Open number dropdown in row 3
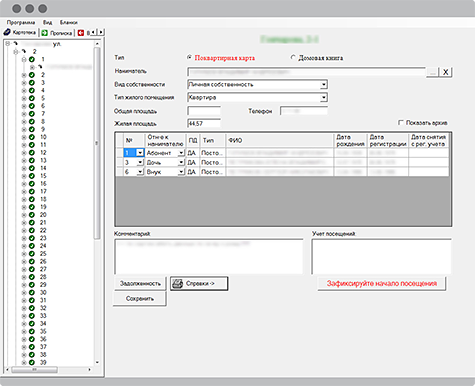Screen dimensions: 475x386 [140, 162]
